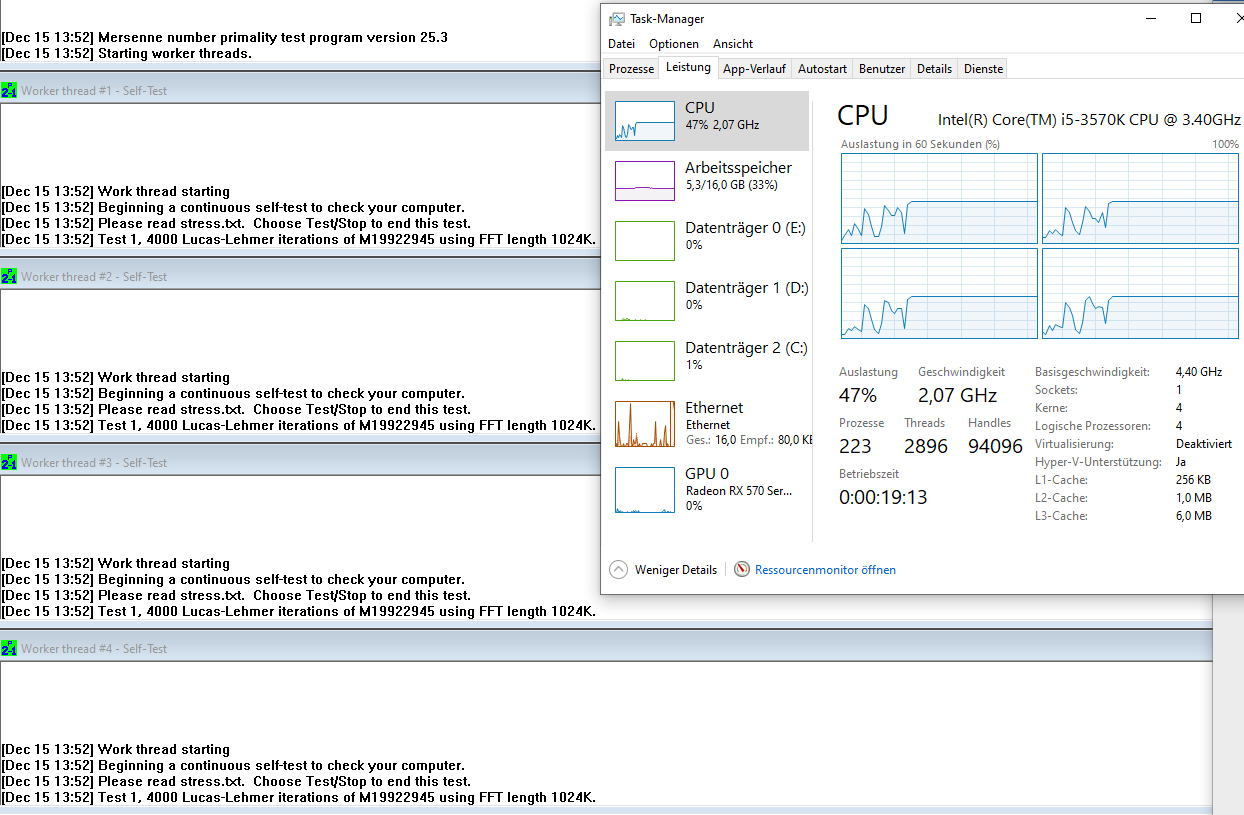Click the Hyper-V-Unterstützung Ja value
Viewport: 1244px width, 815px height.
(x=1182, y=462)
